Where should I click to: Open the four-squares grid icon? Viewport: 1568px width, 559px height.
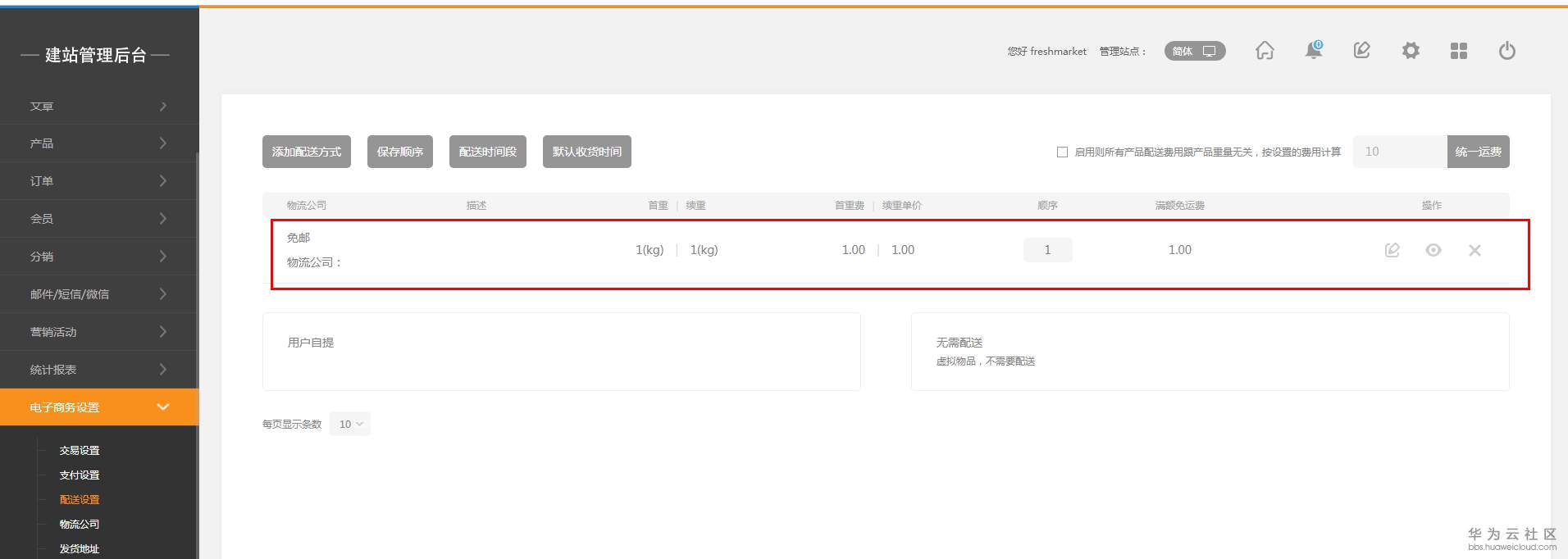[1459, 51]
